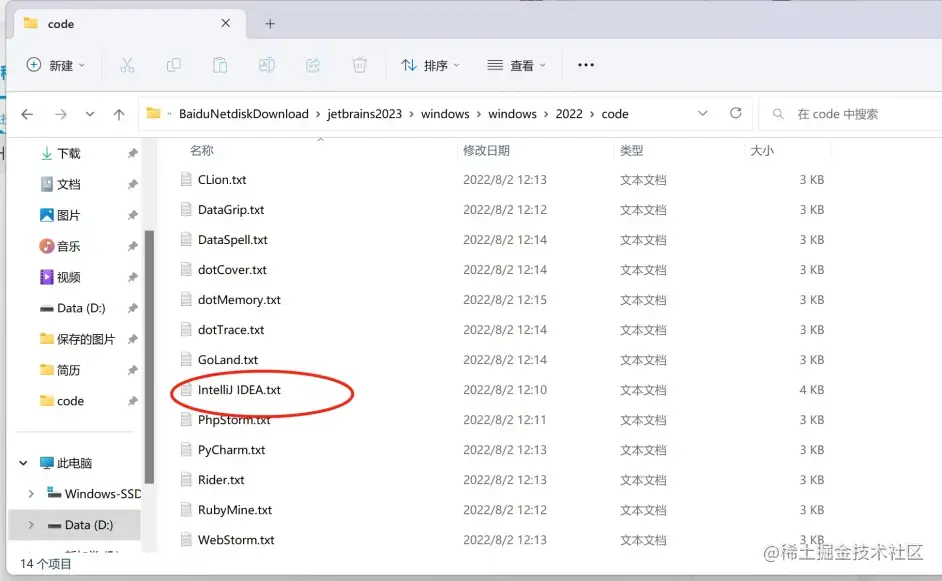Image resolution: width=942 pixels, height=581 pixels.
Task: Click chevron after jetbrains2023 in breadcrumb
Action: (412, 114)
